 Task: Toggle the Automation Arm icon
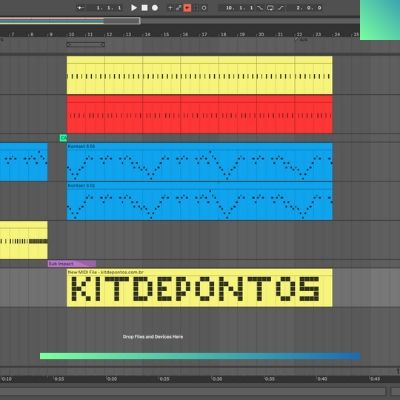point(179,8)
